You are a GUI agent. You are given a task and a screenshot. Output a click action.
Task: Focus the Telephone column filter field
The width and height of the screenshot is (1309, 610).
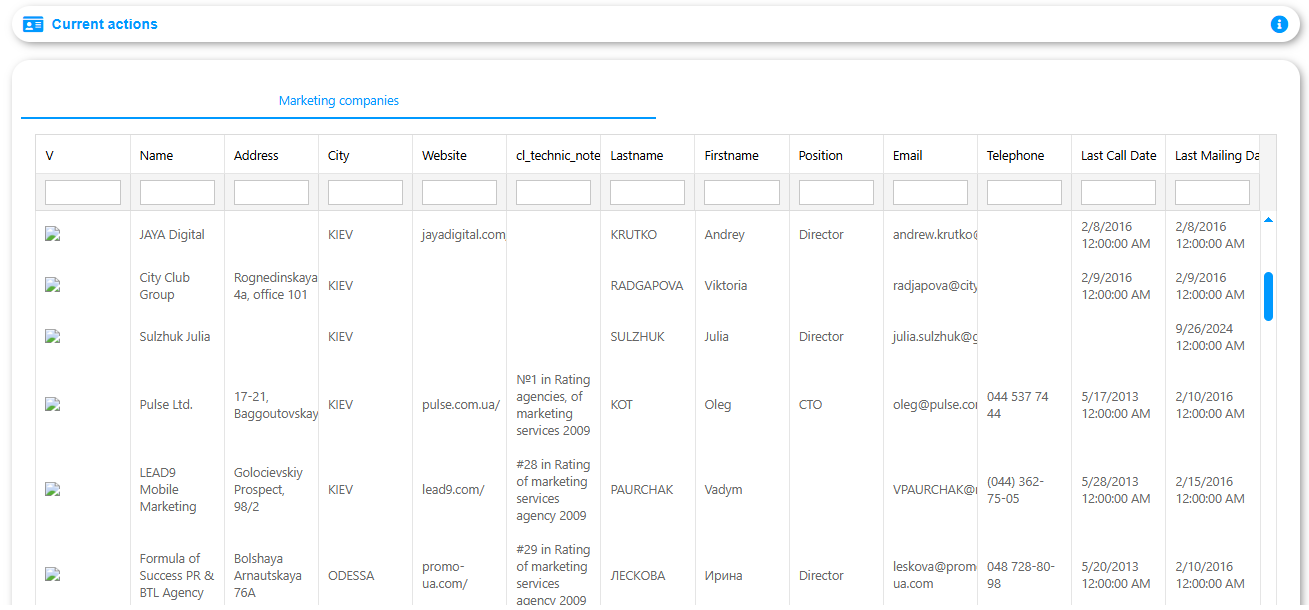pyautogui.click(x=1024, y=192)
